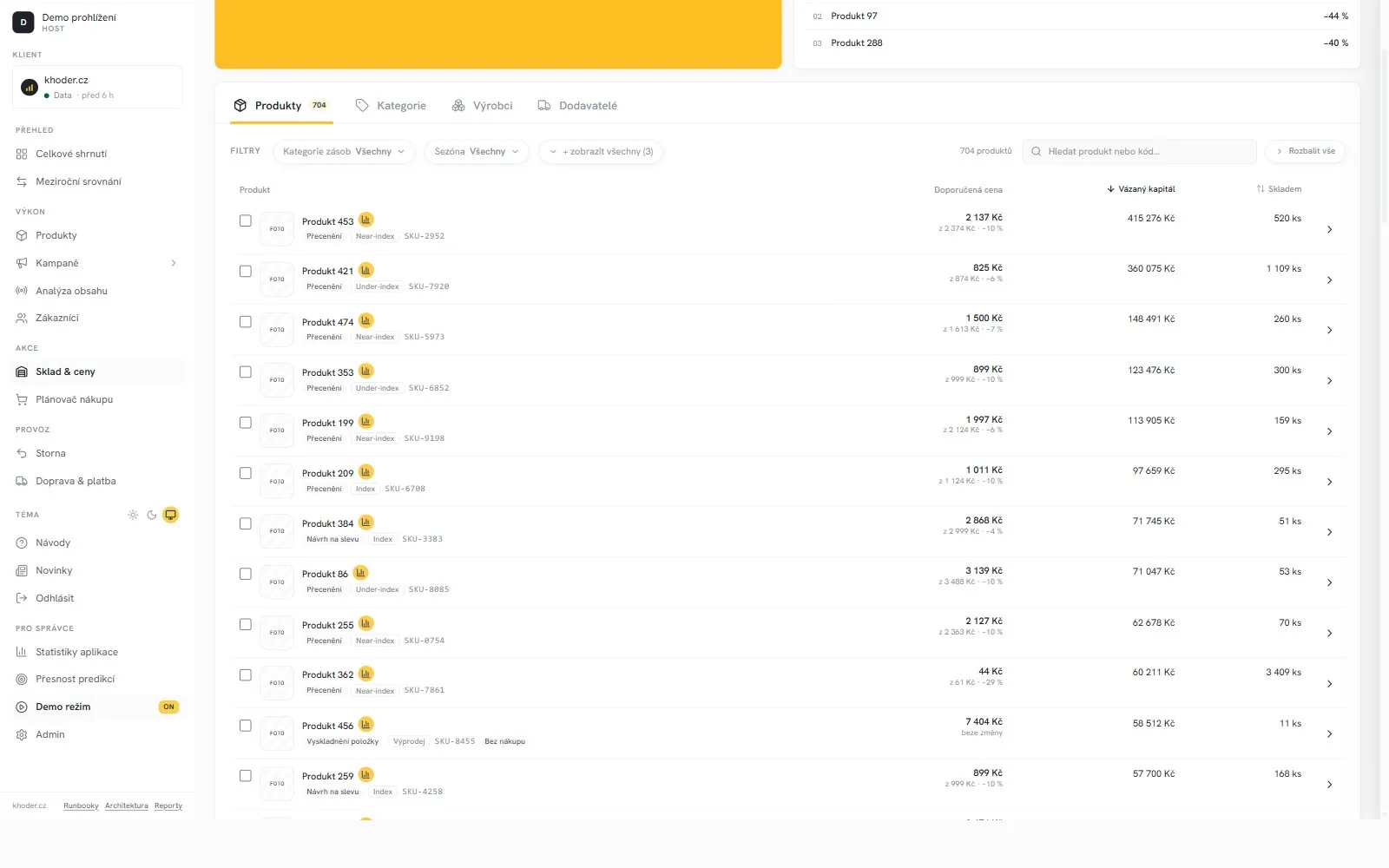Click the Přesnost predikcí target icon
Image resolution: width=1389 pixels, height=868 pixels.
coord(22,679)
